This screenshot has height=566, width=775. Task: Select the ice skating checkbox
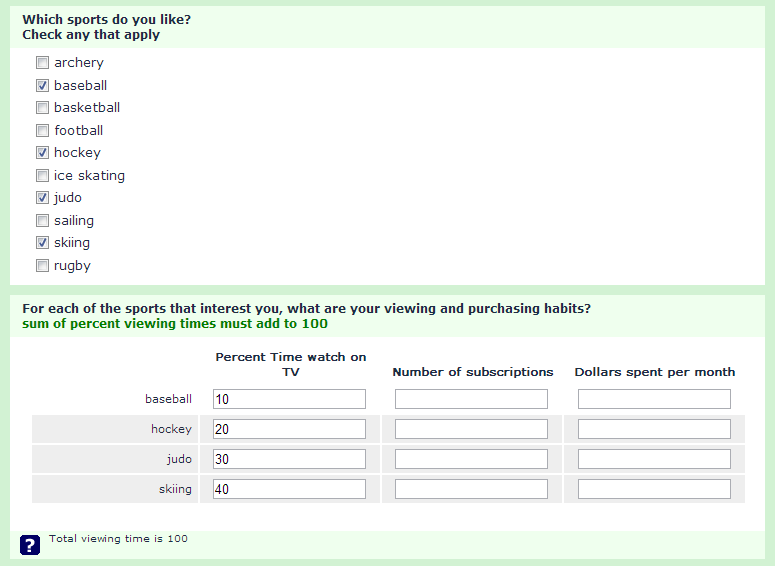(43, 176)
